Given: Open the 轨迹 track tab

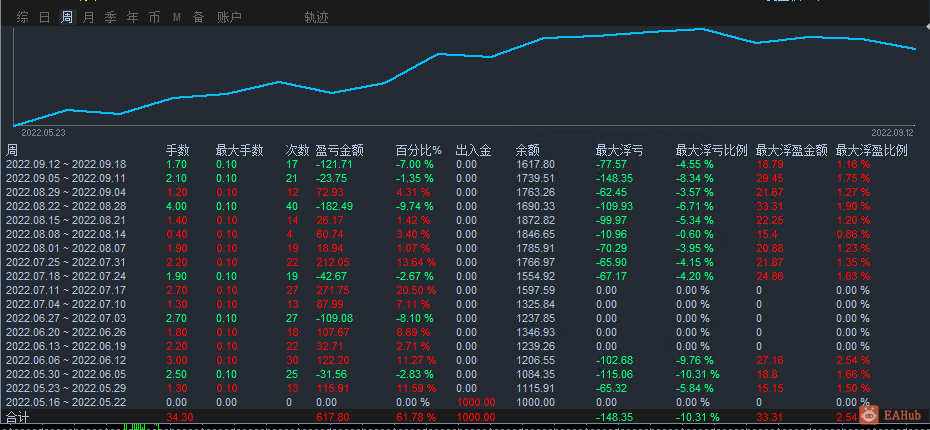Looking at the screenshot, I should (x=316, y=18).
